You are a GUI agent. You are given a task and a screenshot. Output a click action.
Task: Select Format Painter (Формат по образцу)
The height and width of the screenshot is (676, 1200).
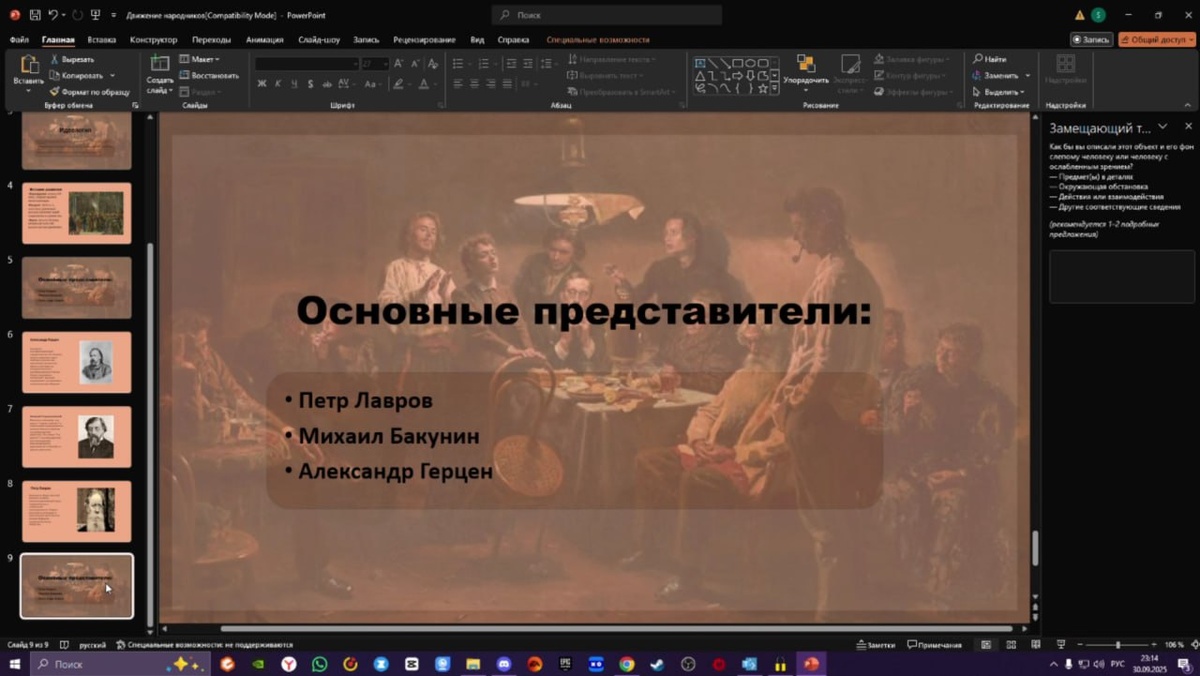pos(90,92)
